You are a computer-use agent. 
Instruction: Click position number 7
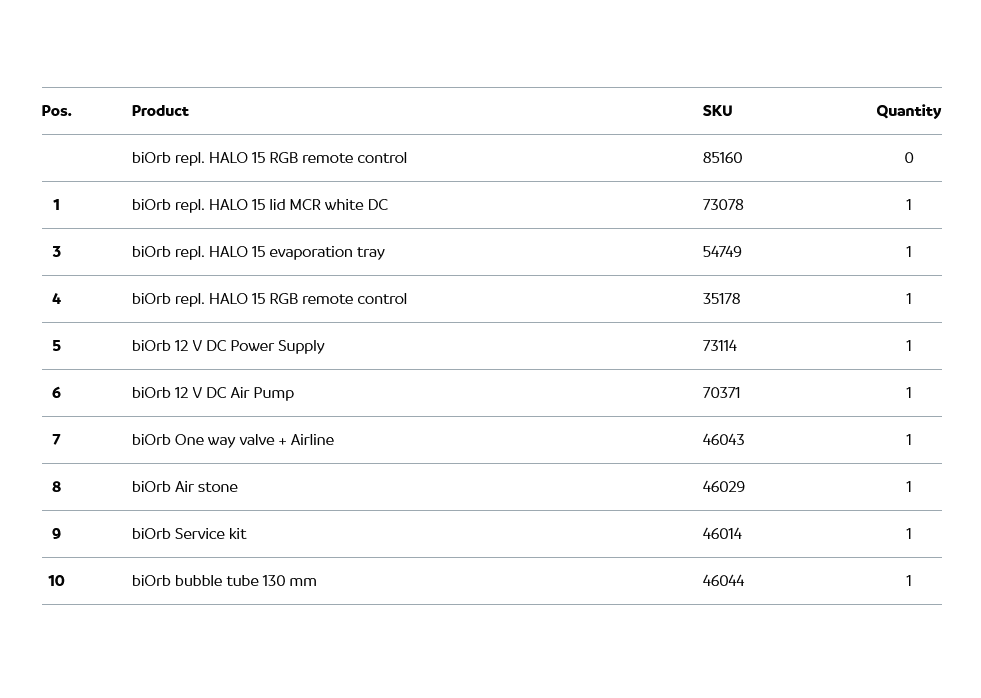tap(56, 440)
